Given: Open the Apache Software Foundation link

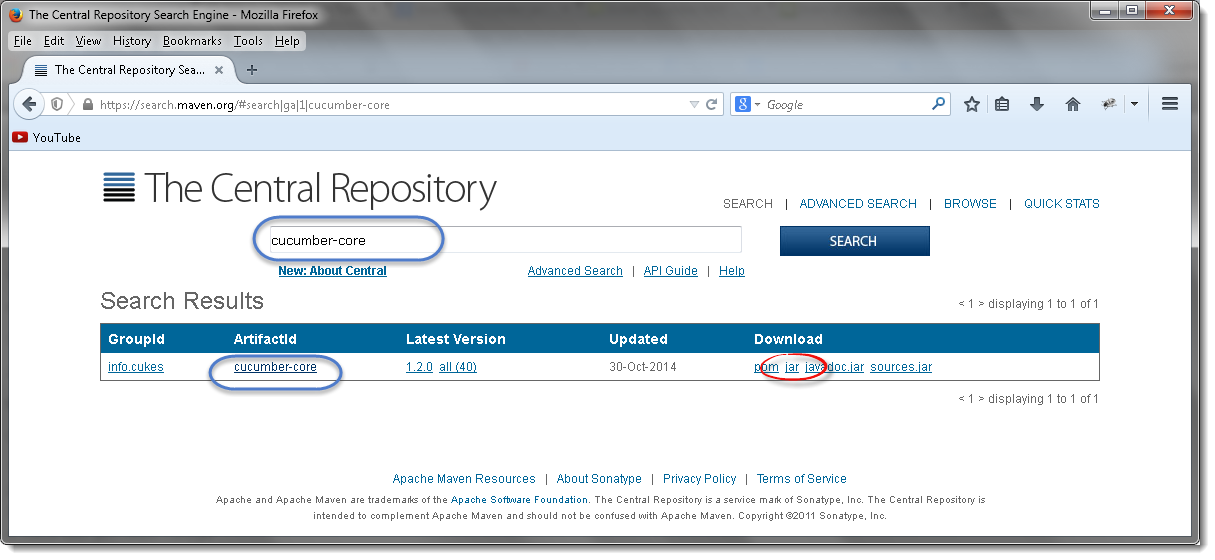Looking at the screenshot, I should pyautogui.click(x=520, y=499).
